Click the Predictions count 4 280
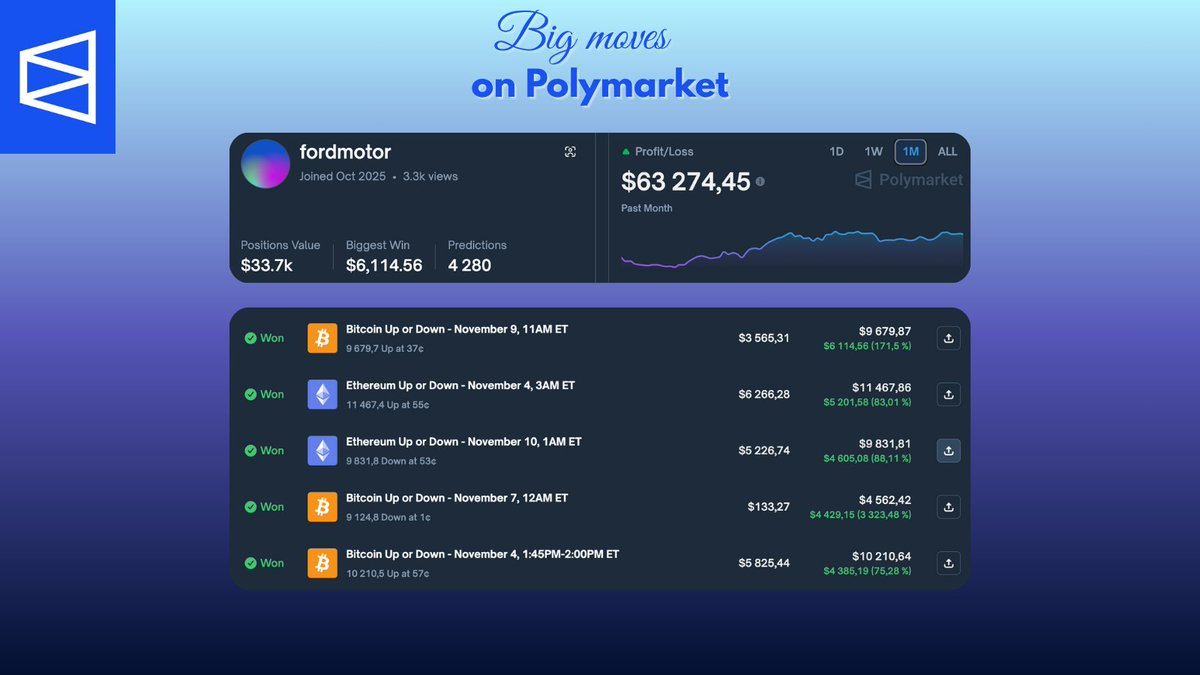This screenshot has width=1200, height=675. point(469,265)
